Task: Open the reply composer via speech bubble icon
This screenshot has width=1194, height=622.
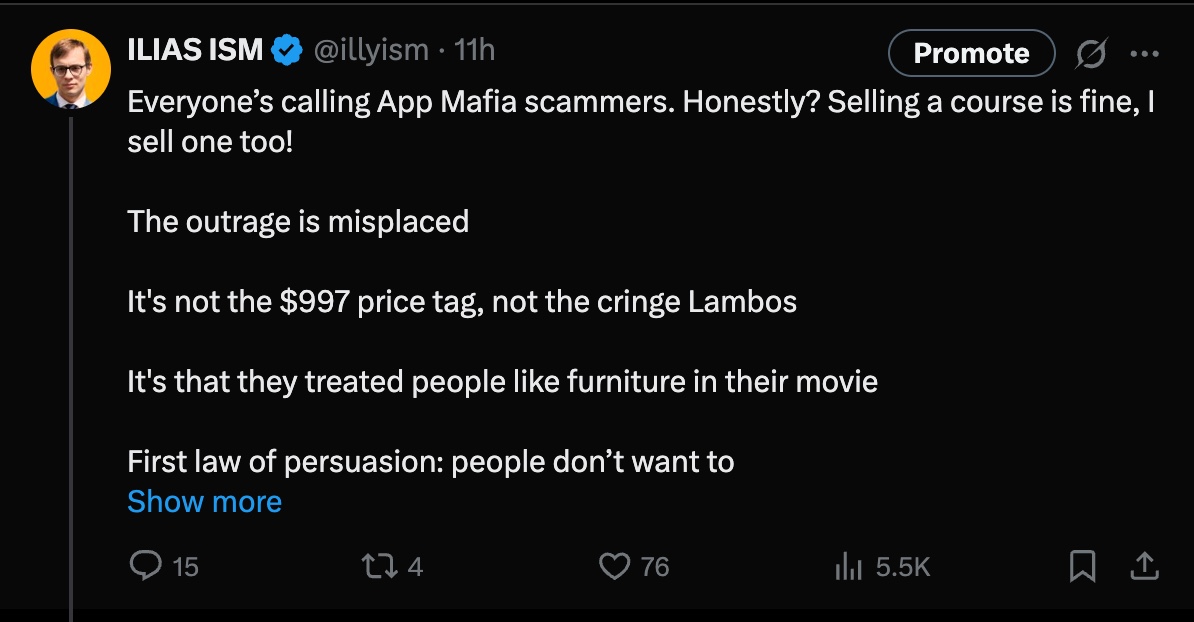Action: pos(145,566)
